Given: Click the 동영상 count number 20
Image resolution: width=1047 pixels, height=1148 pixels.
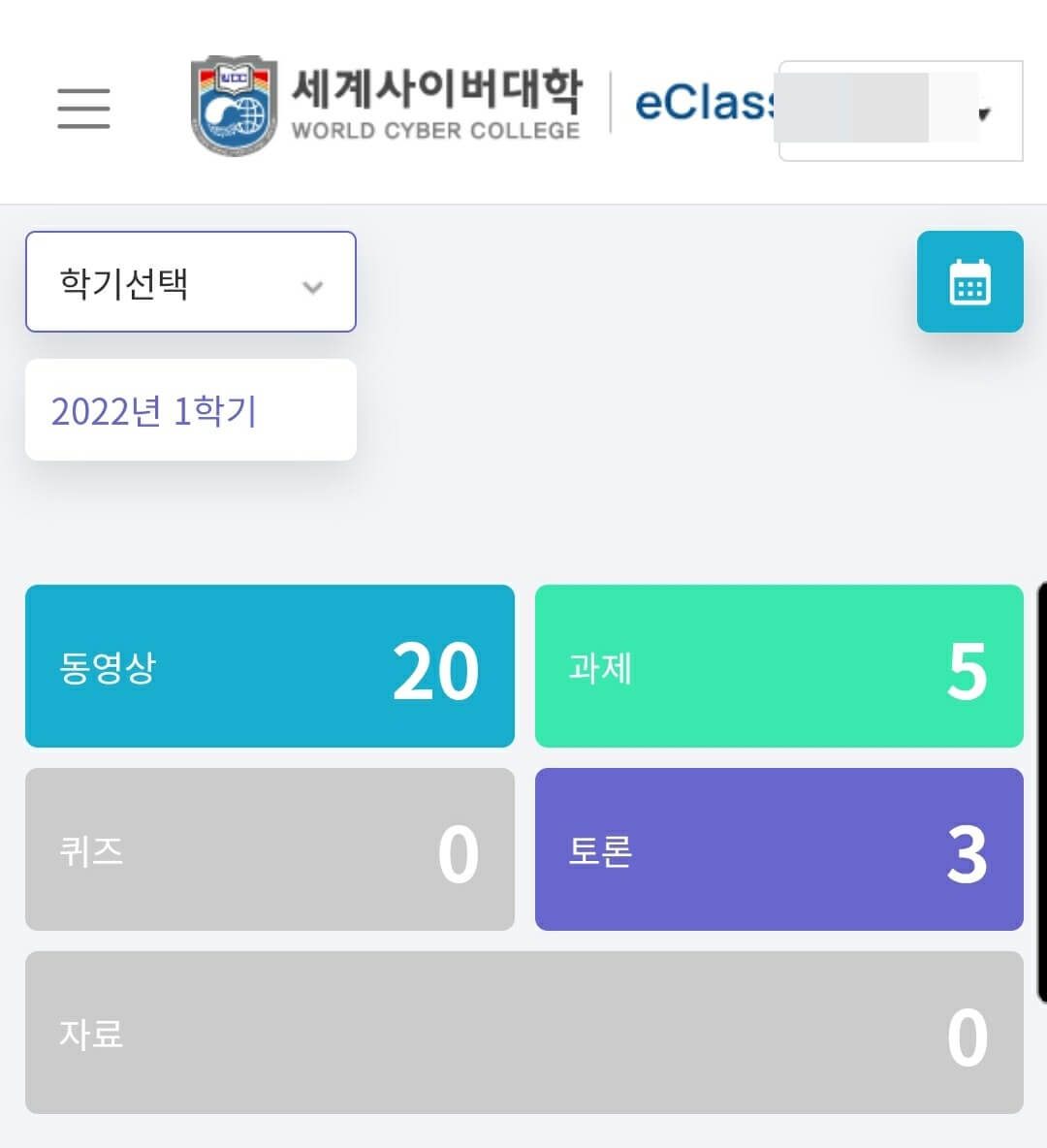Looking at the screenshot, I should (436, 666).
